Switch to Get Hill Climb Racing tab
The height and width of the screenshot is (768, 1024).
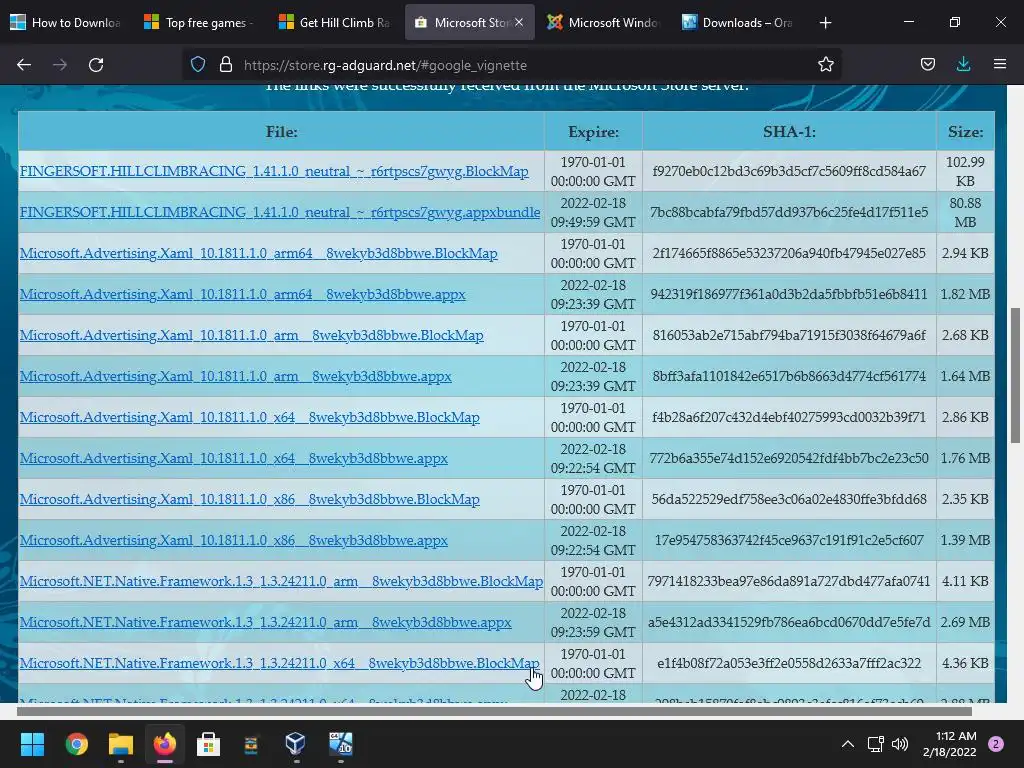click(334, 23)
